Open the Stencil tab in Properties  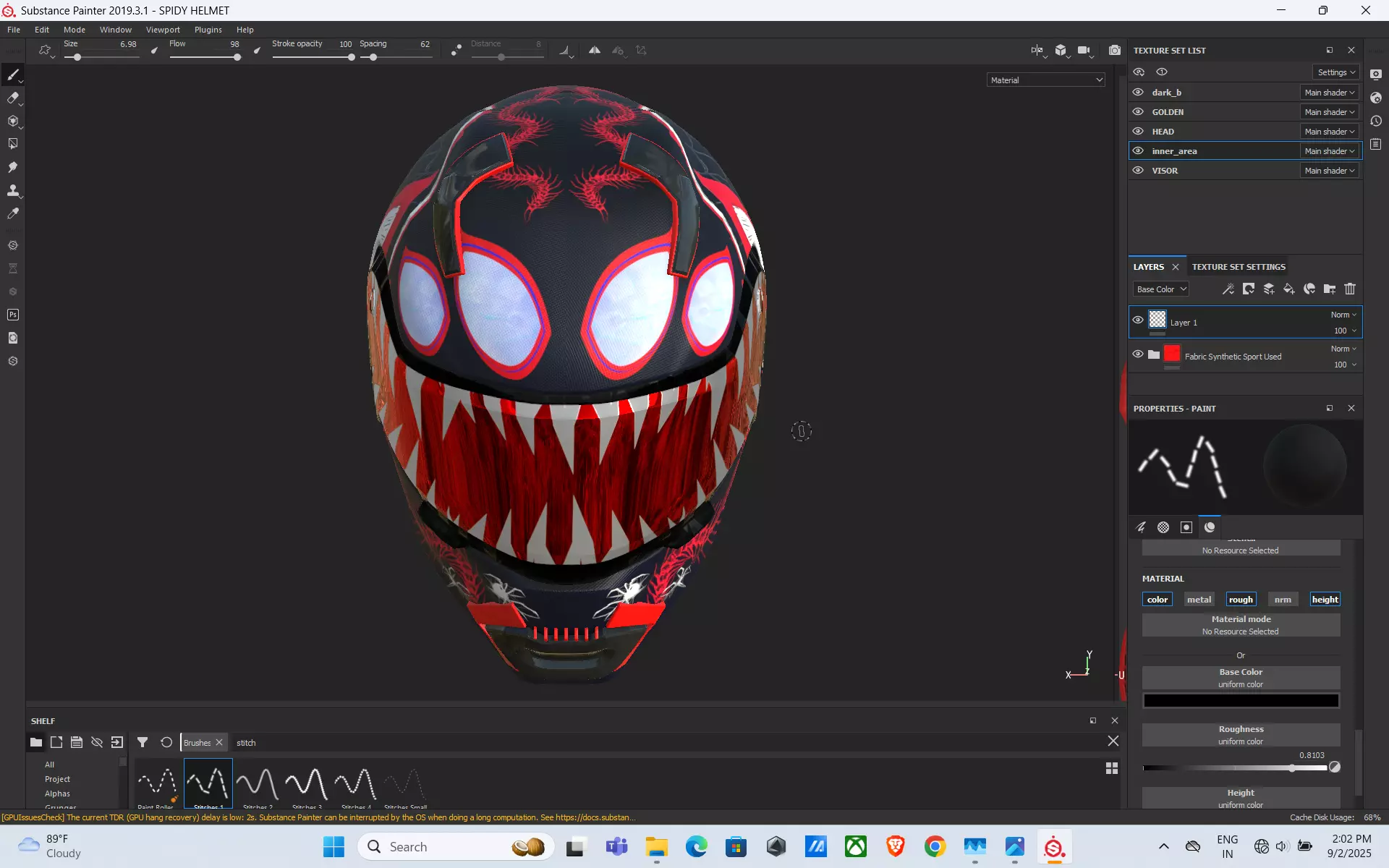click(x=1186, y=527)
